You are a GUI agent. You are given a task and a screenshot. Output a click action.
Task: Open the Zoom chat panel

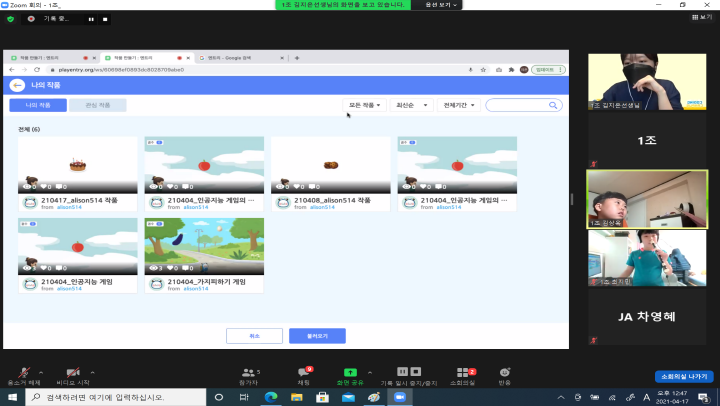[x=304, y=372]
